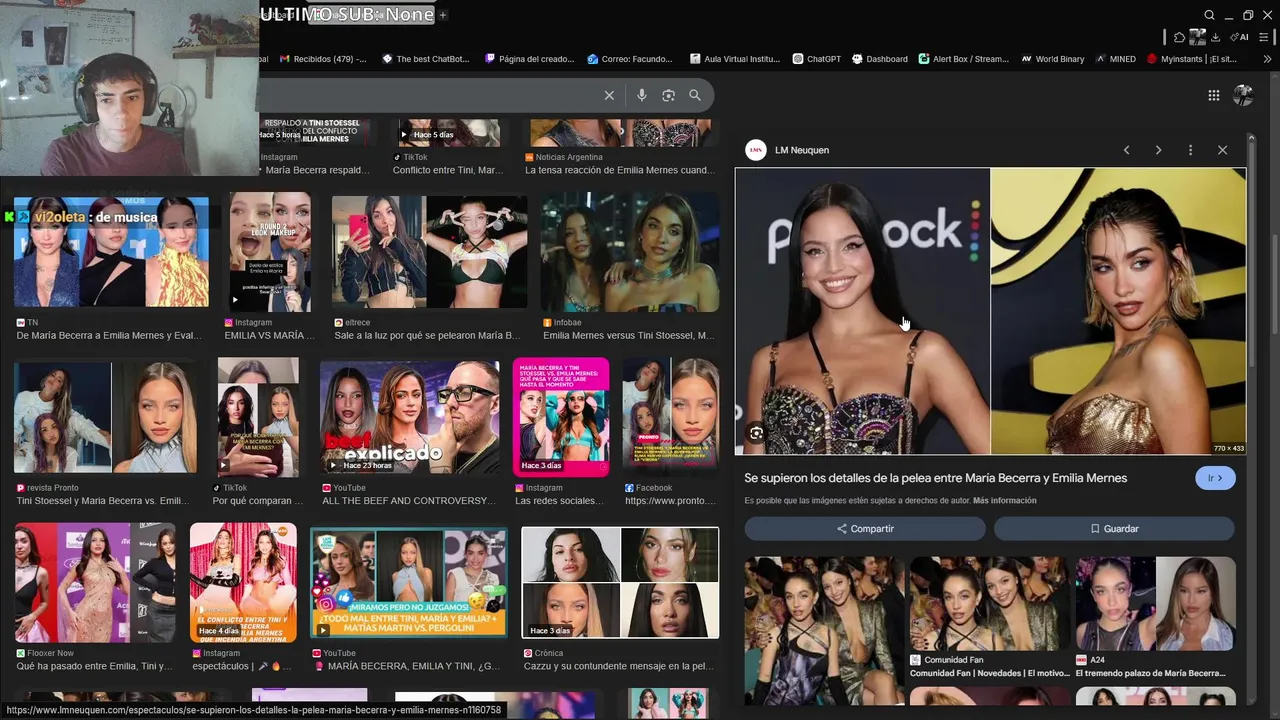Search this image with the Lens icon
1280x720 pixels.
(756, 433)
